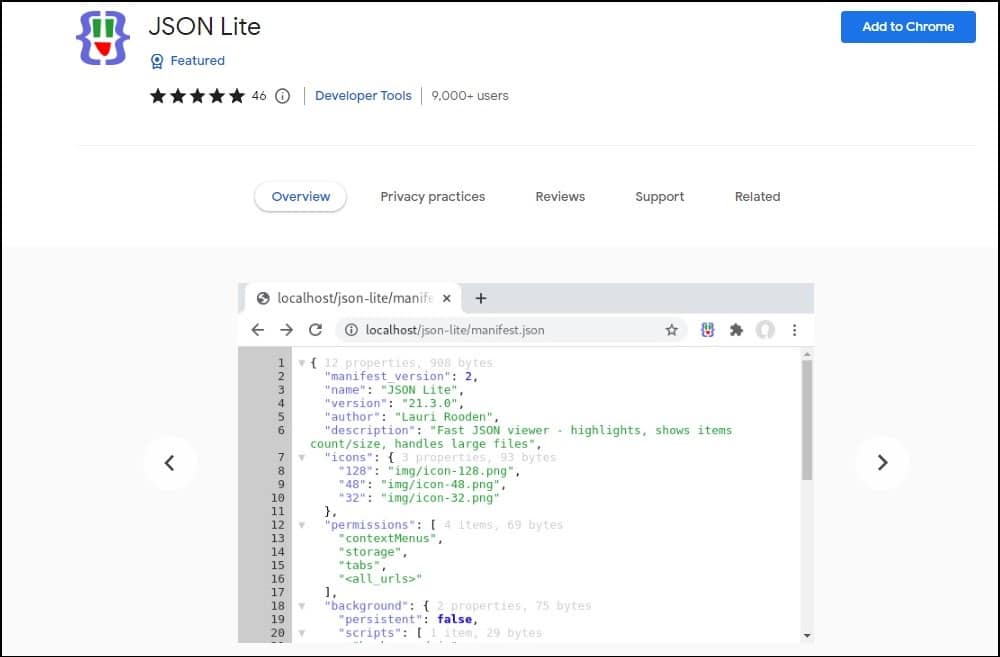Click the carousel next arrow
The height and width of the screenshot is (657, 1000).
pos(882,463)
